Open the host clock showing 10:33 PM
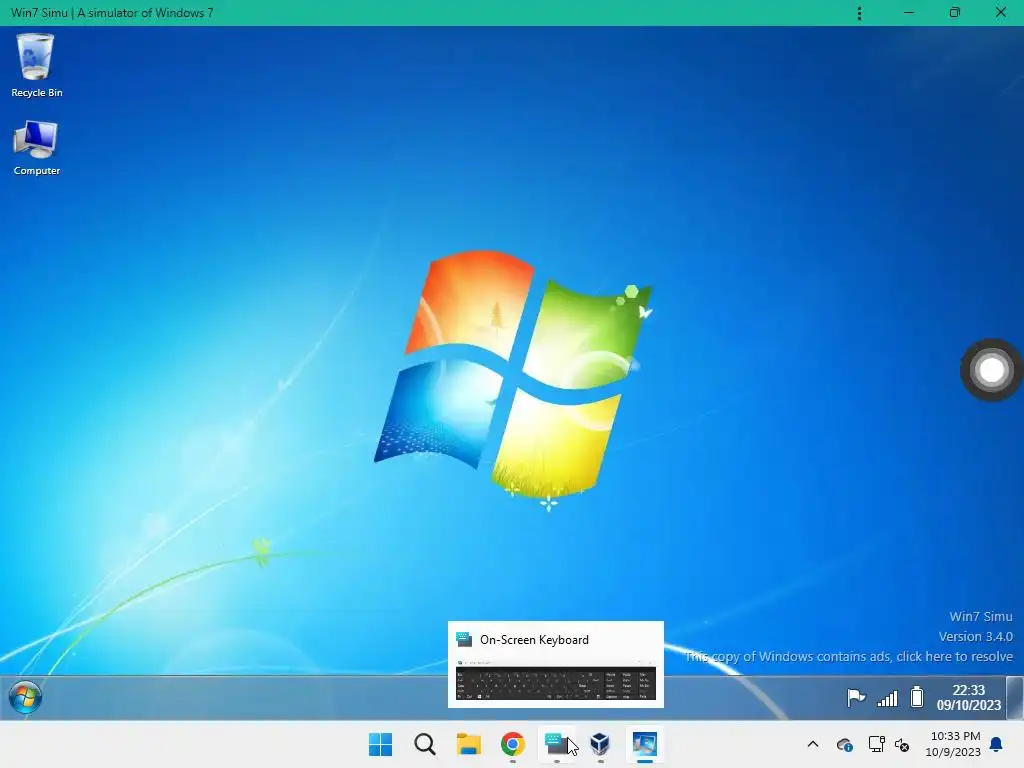 point(953,744)
